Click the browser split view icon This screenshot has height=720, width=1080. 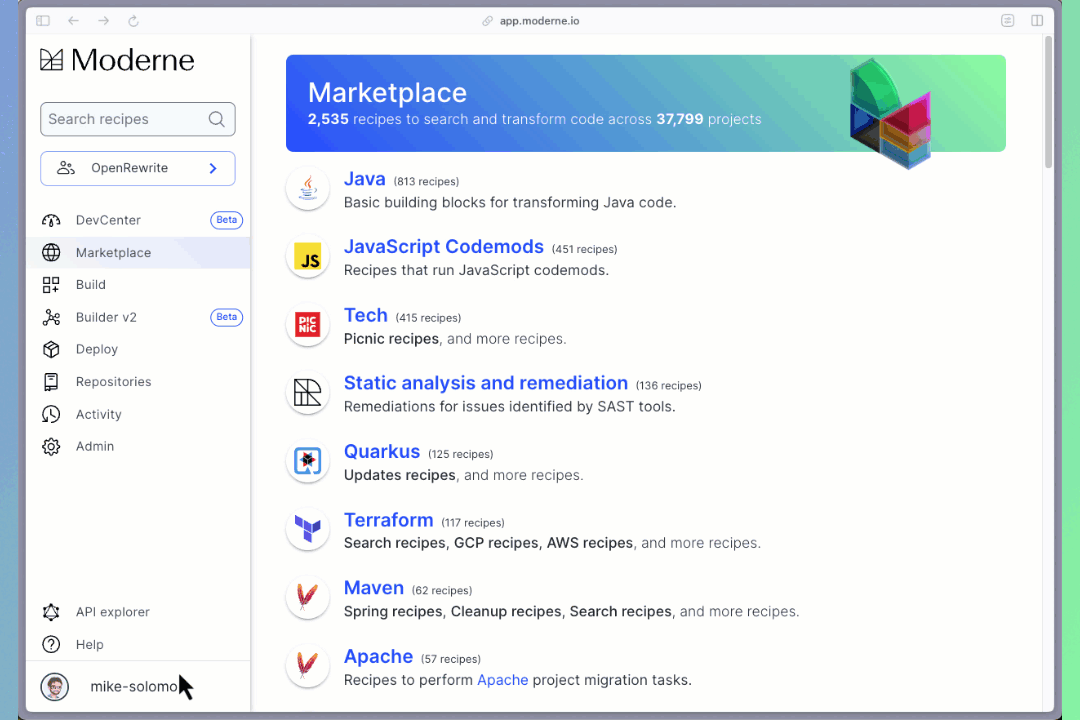pyautogui.click(x=1037, y=21)
